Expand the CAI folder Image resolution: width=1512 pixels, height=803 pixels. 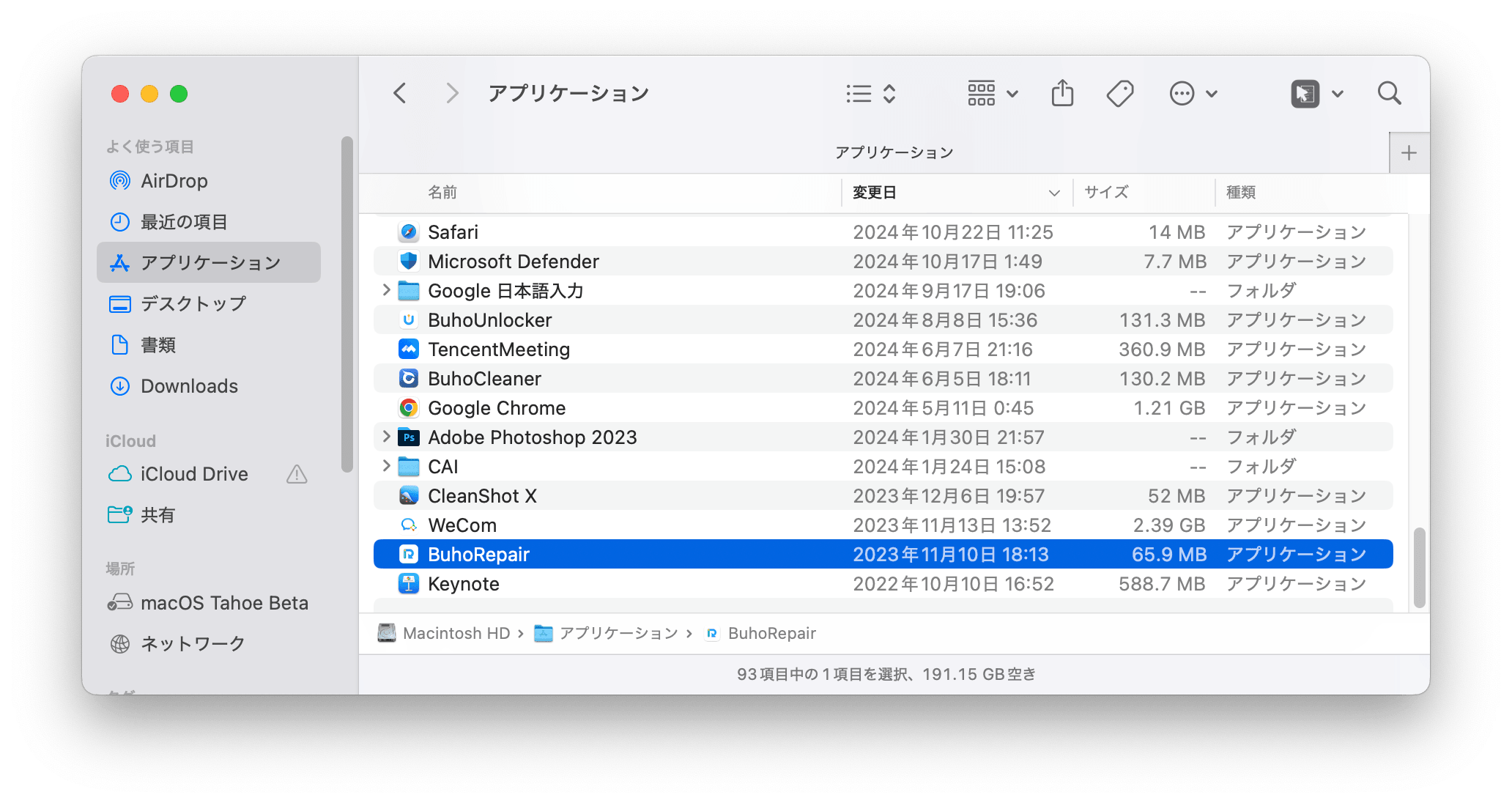386,466
